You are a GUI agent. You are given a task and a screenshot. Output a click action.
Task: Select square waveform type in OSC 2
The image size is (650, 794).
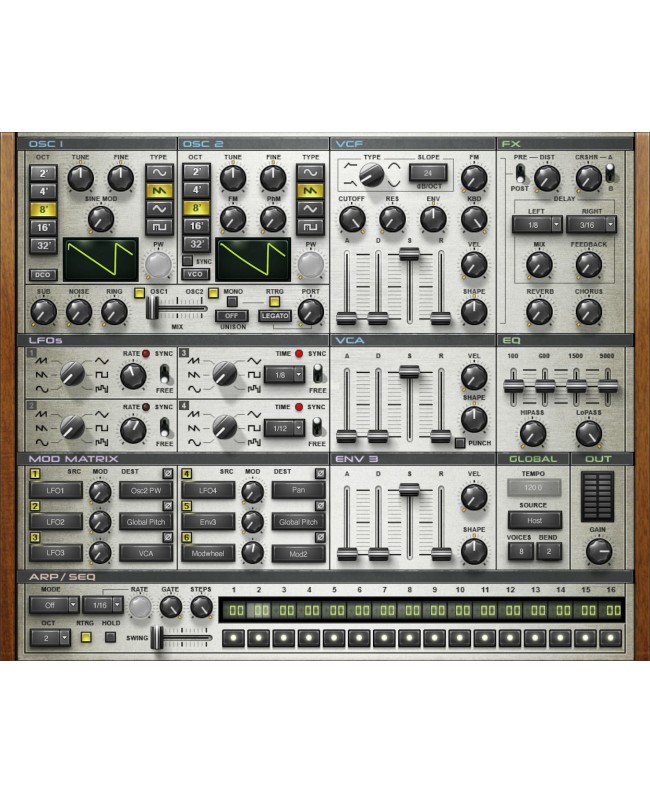pos(310,226)
